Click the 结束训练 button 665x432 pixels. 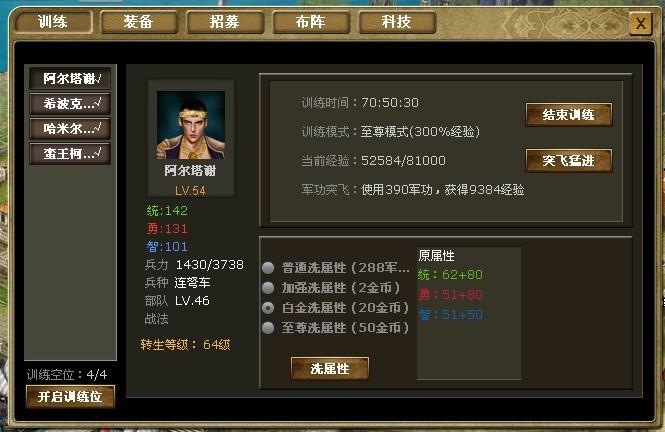pyautogui.click(x=569, y=115)
